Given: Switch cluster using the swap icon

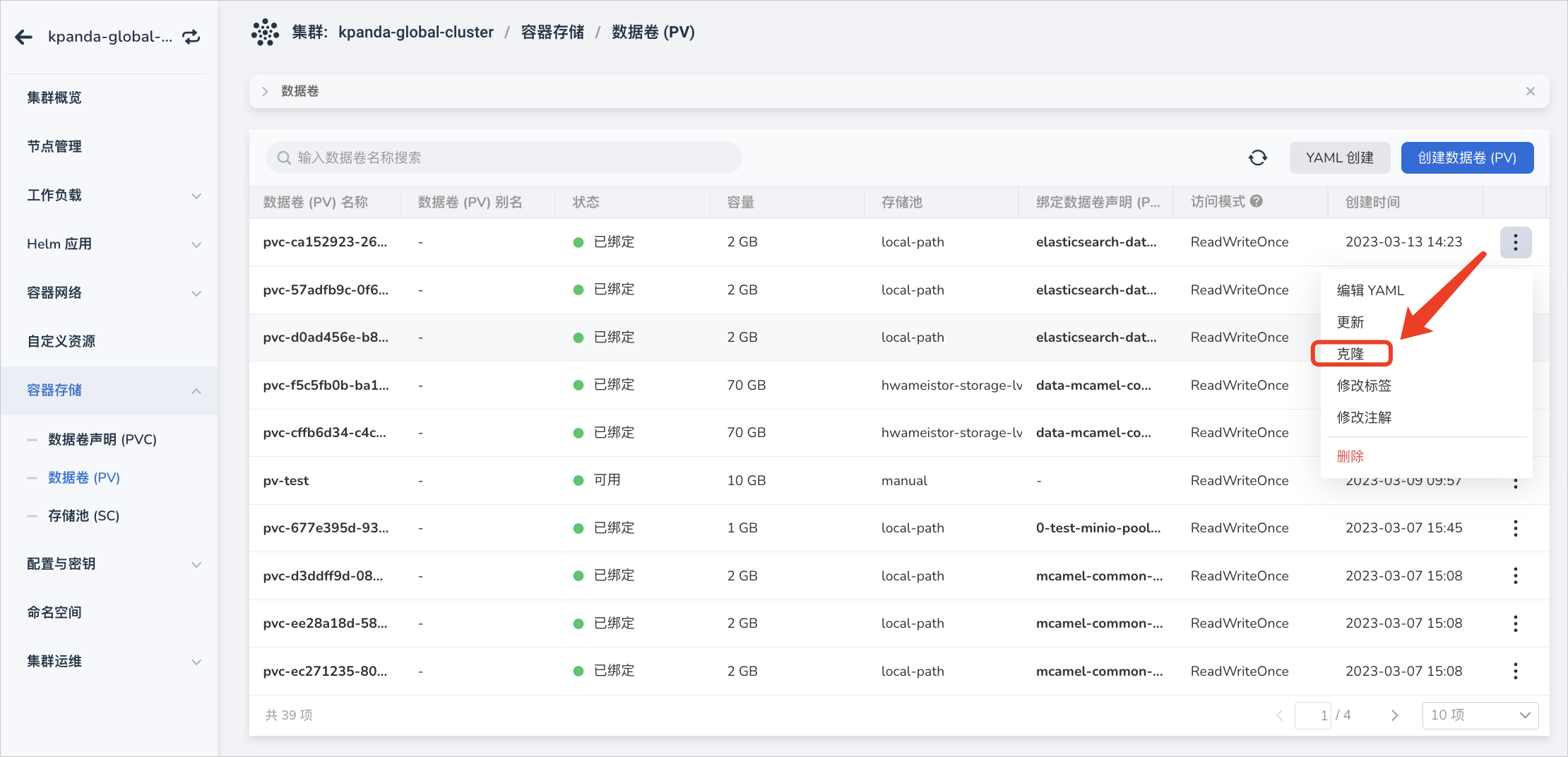Looking at the screenshot, I should [x=191, y=37].
